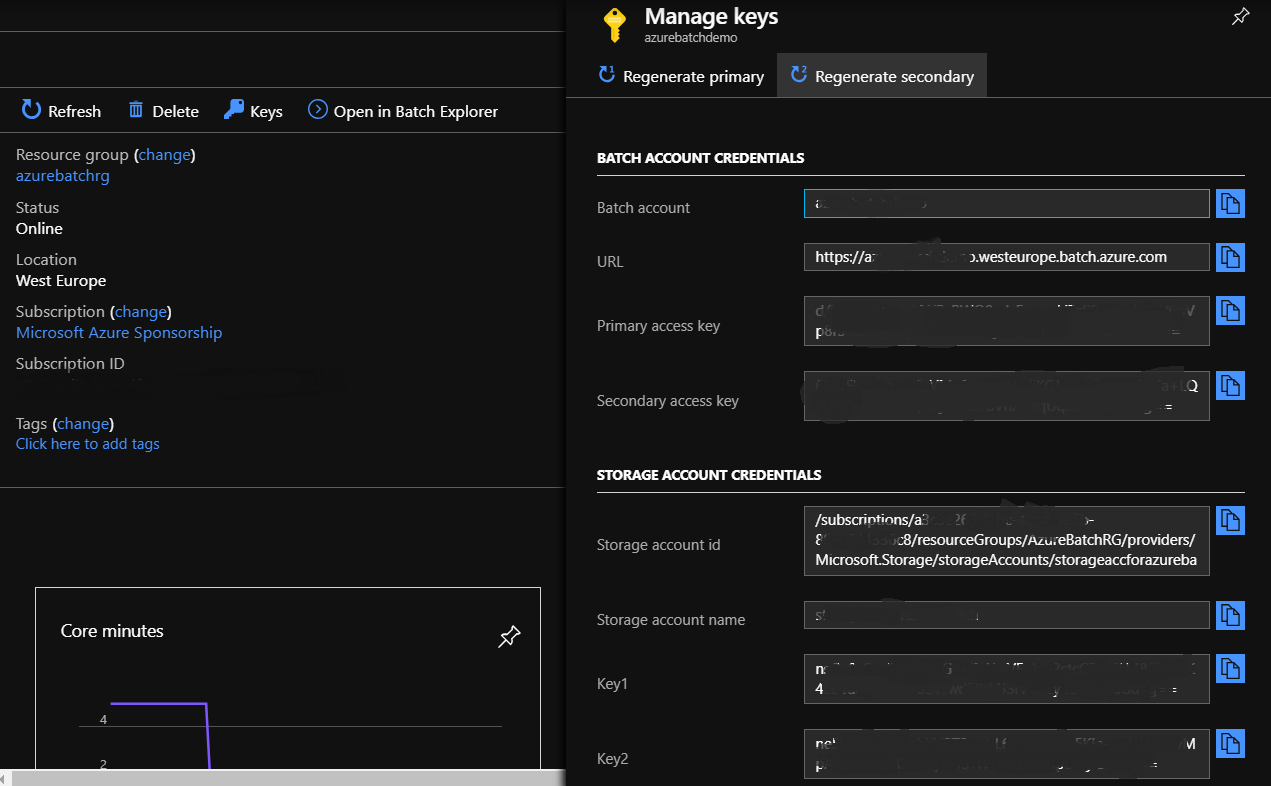Screen dimensions: 1271x786
Task: Click the 4 axis label in chart
Action: point(103,720)
